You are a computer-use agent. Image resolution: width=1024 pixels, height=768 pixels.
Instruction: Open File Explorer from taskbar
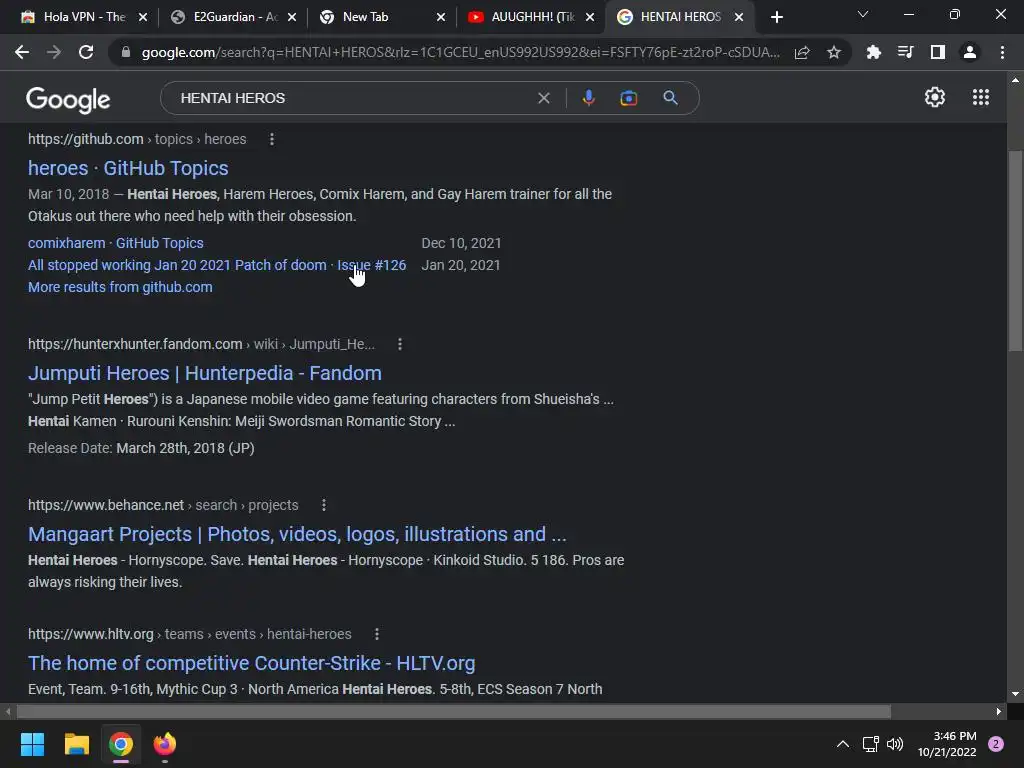pos(76,744)
